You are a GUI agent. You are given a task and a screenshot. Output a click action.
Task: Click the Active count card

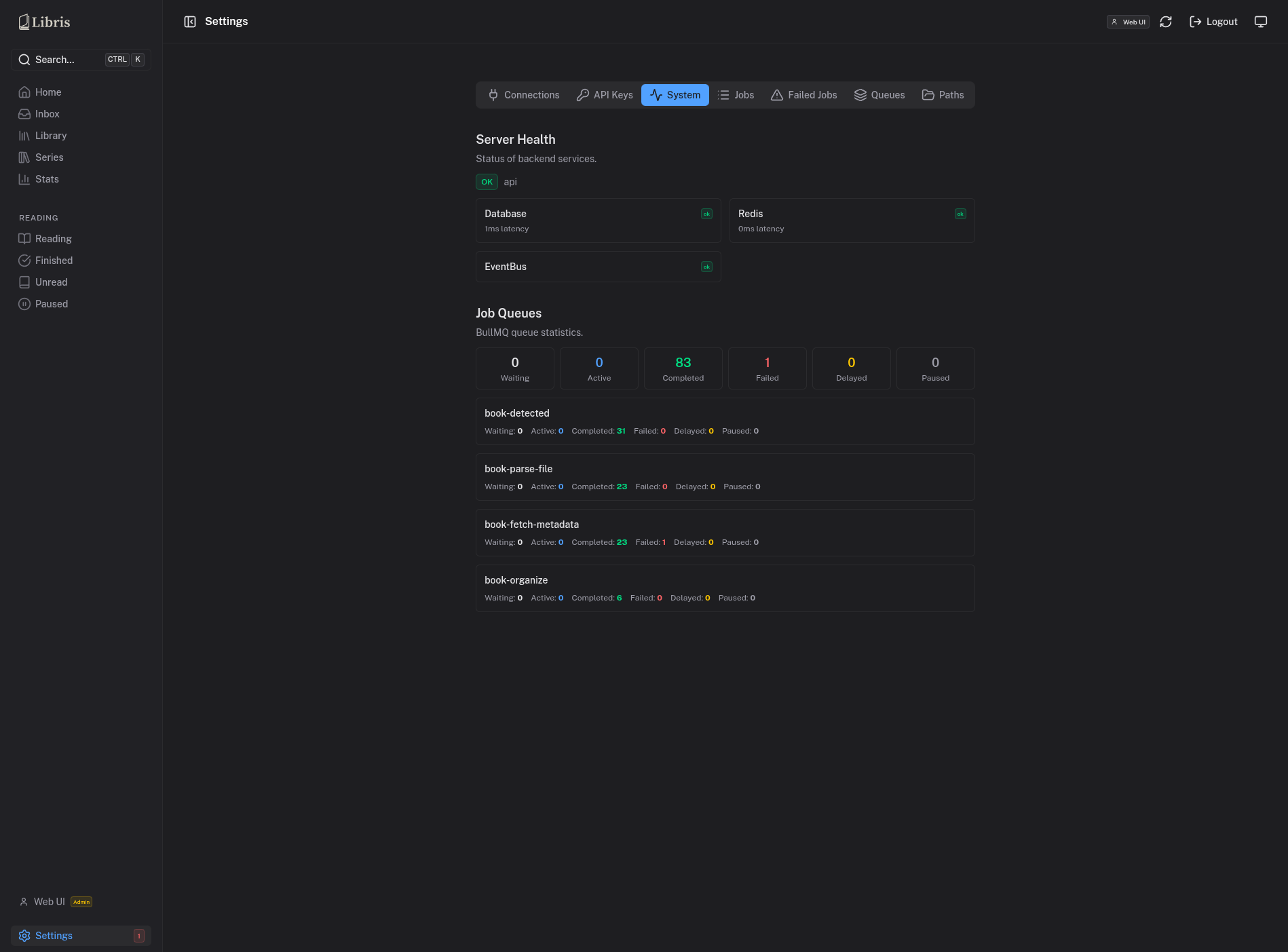(x=599, y=368)
